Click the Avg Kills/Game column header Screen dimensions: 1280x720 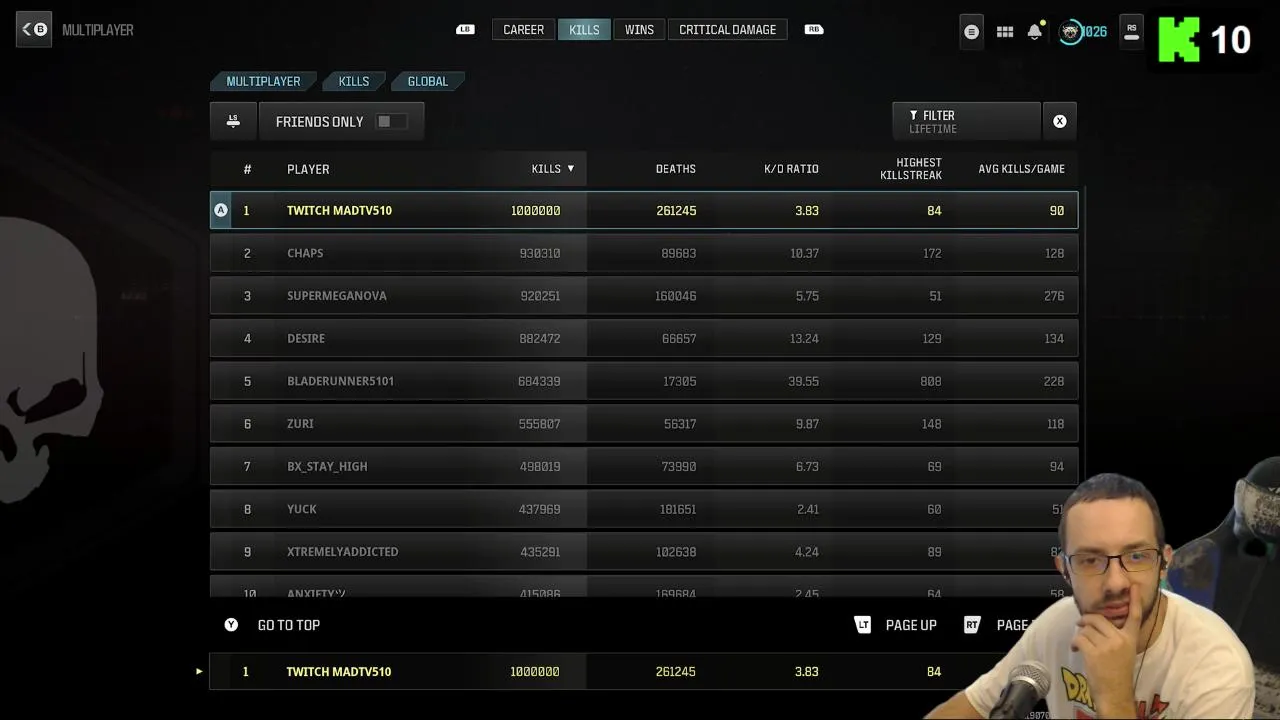[1021, 169]
